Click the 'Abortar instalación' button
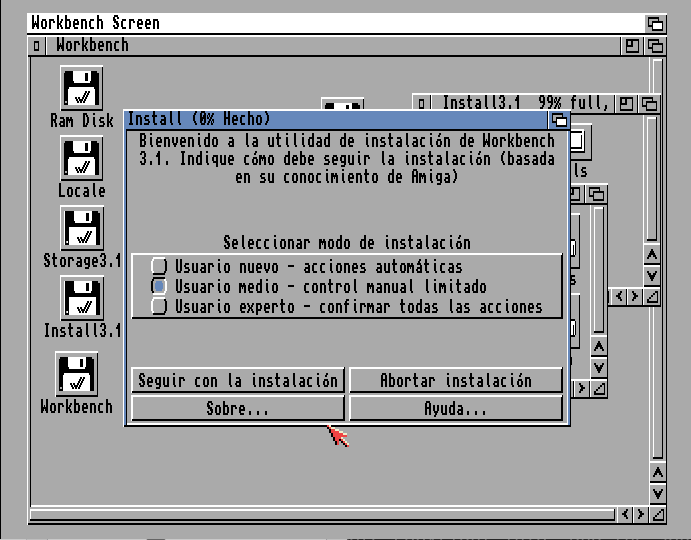 point(455,381)
